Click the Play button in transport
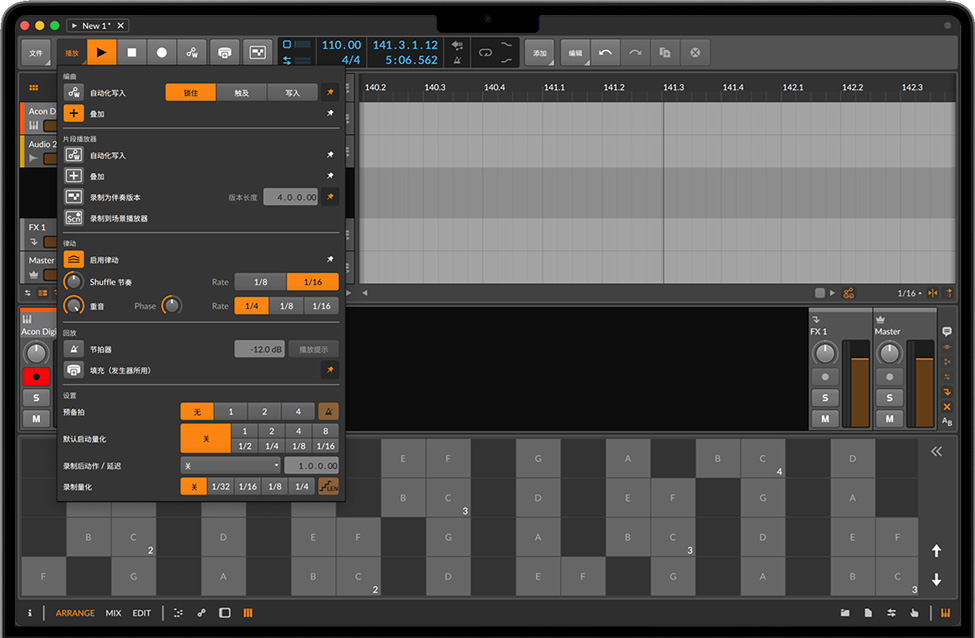 101,52
